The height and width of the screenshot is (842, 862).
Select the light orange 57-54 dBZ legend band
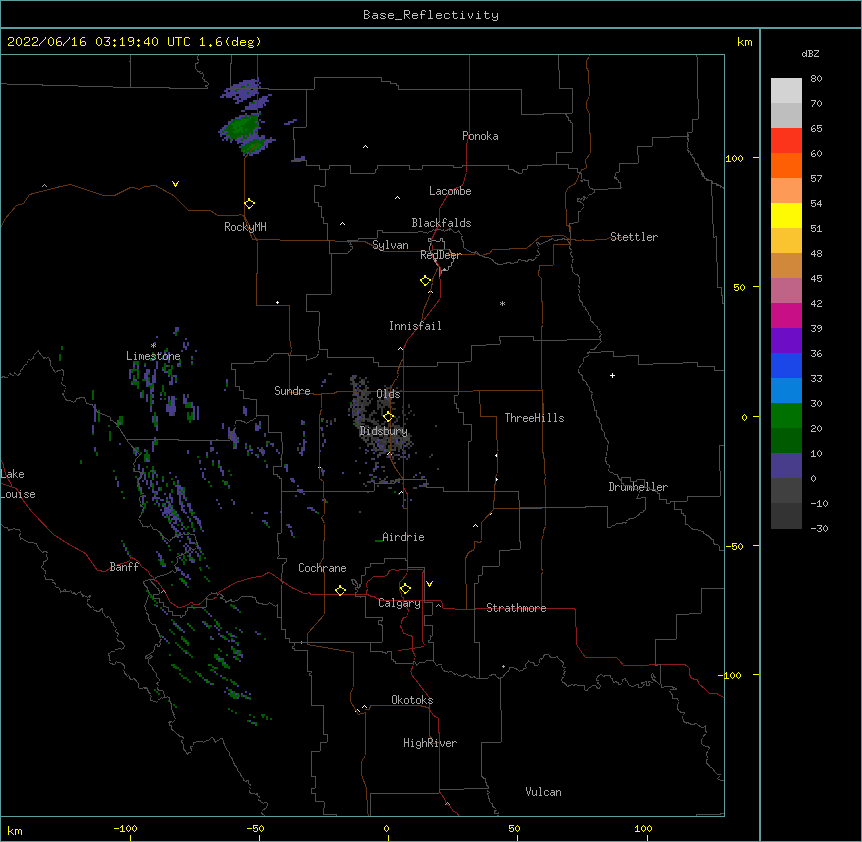click(786, 190)
